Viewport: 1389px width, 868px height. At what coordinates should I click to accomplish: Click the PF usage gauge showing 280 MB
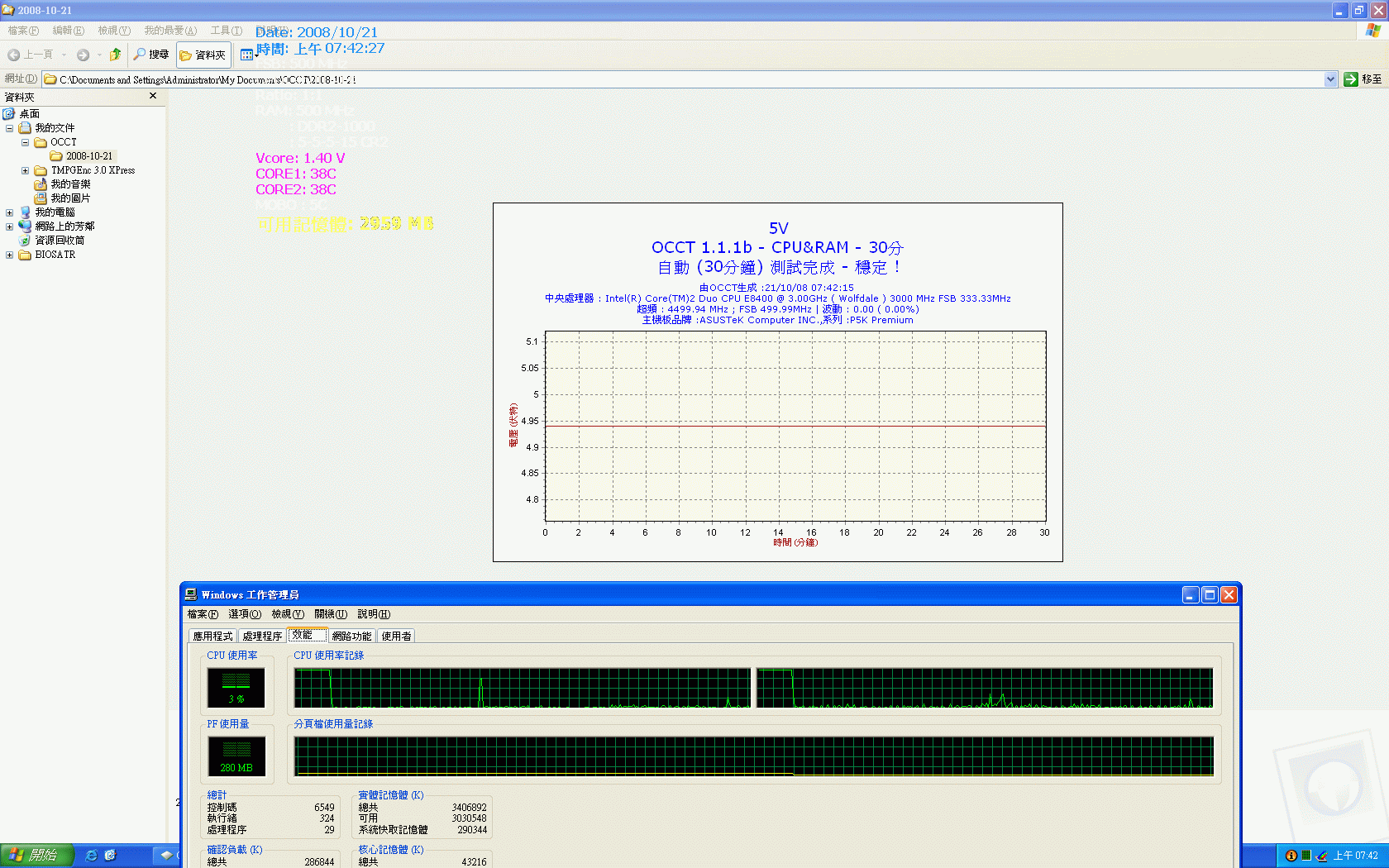coord(236,756)
